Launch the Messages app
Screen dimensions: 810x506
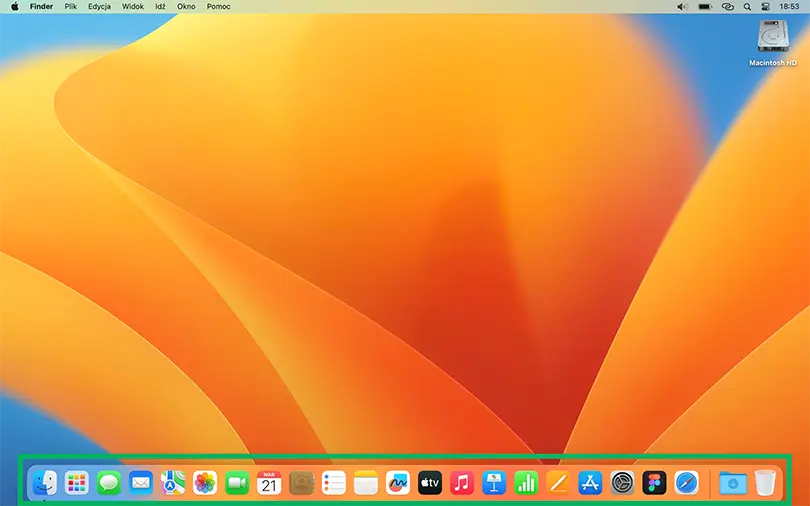pyautogui.click(x=108, y=484)
